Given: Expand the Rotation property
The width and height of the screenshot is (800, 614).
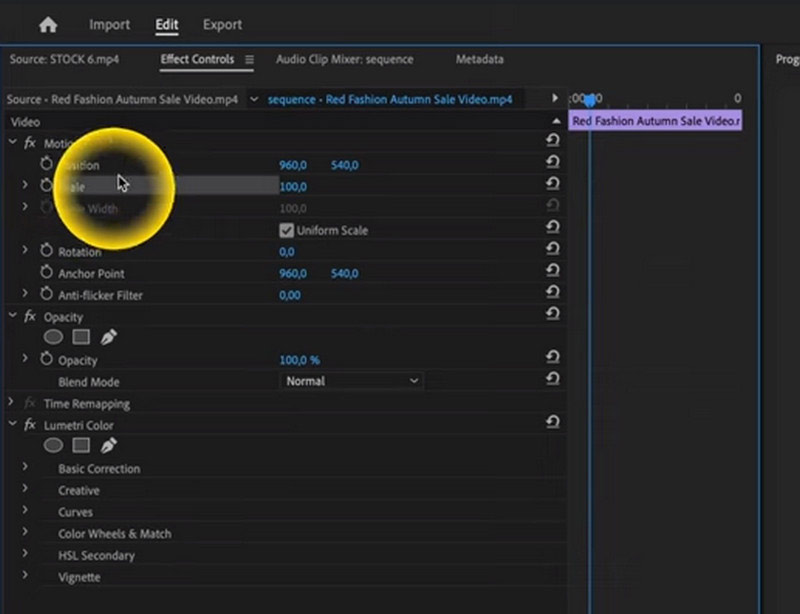Looking at the screenshot, I should coord(24,250).
